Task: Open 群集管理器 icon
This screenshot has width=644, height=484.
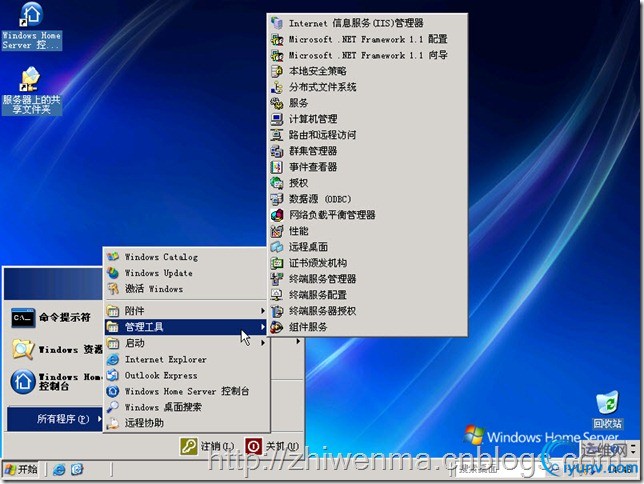Action: pyautogui.click(x=277, y=151)
